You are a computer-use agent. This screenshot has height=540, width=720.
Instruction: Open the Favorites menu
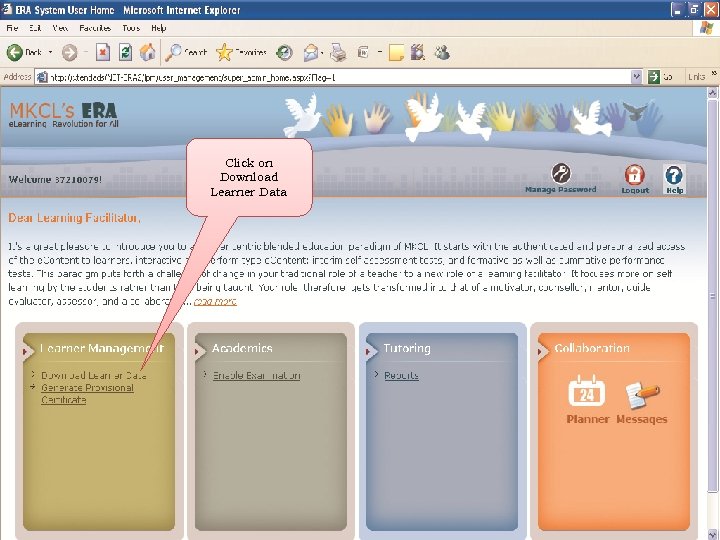95,28
